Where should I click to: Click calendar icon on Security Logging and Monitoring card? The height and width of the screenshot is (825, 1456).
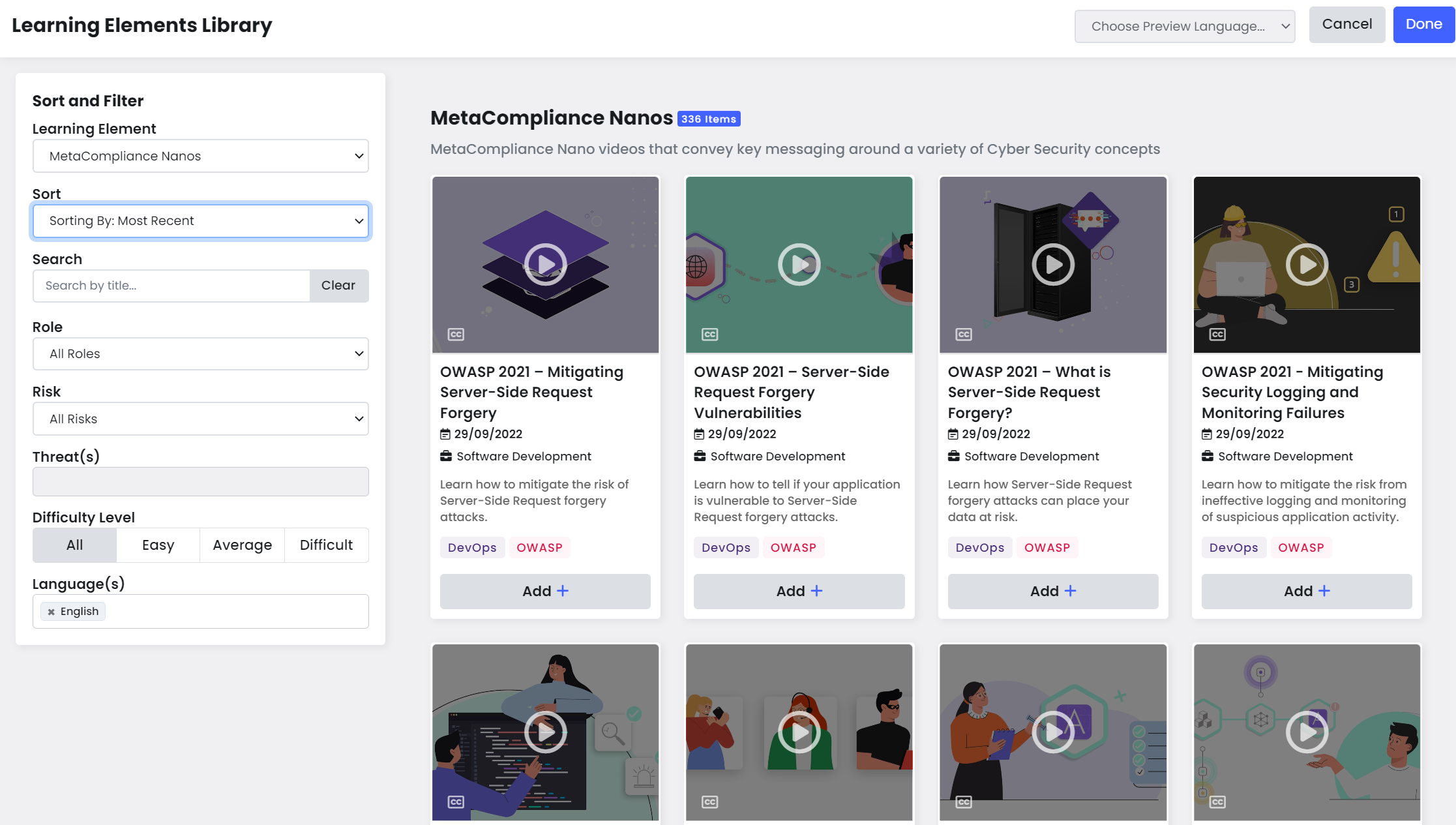click(x=1207, y=434)
